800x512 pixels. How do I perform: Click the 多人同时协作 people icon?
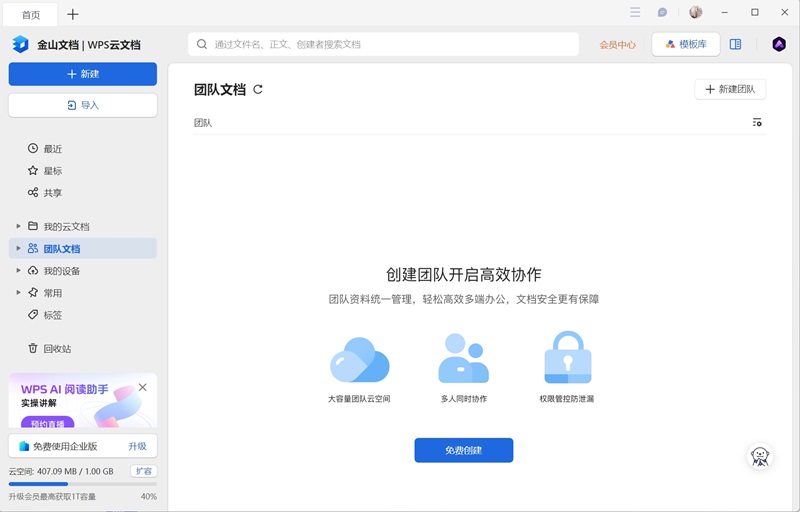pyautogui.click(x=463, y=358)
